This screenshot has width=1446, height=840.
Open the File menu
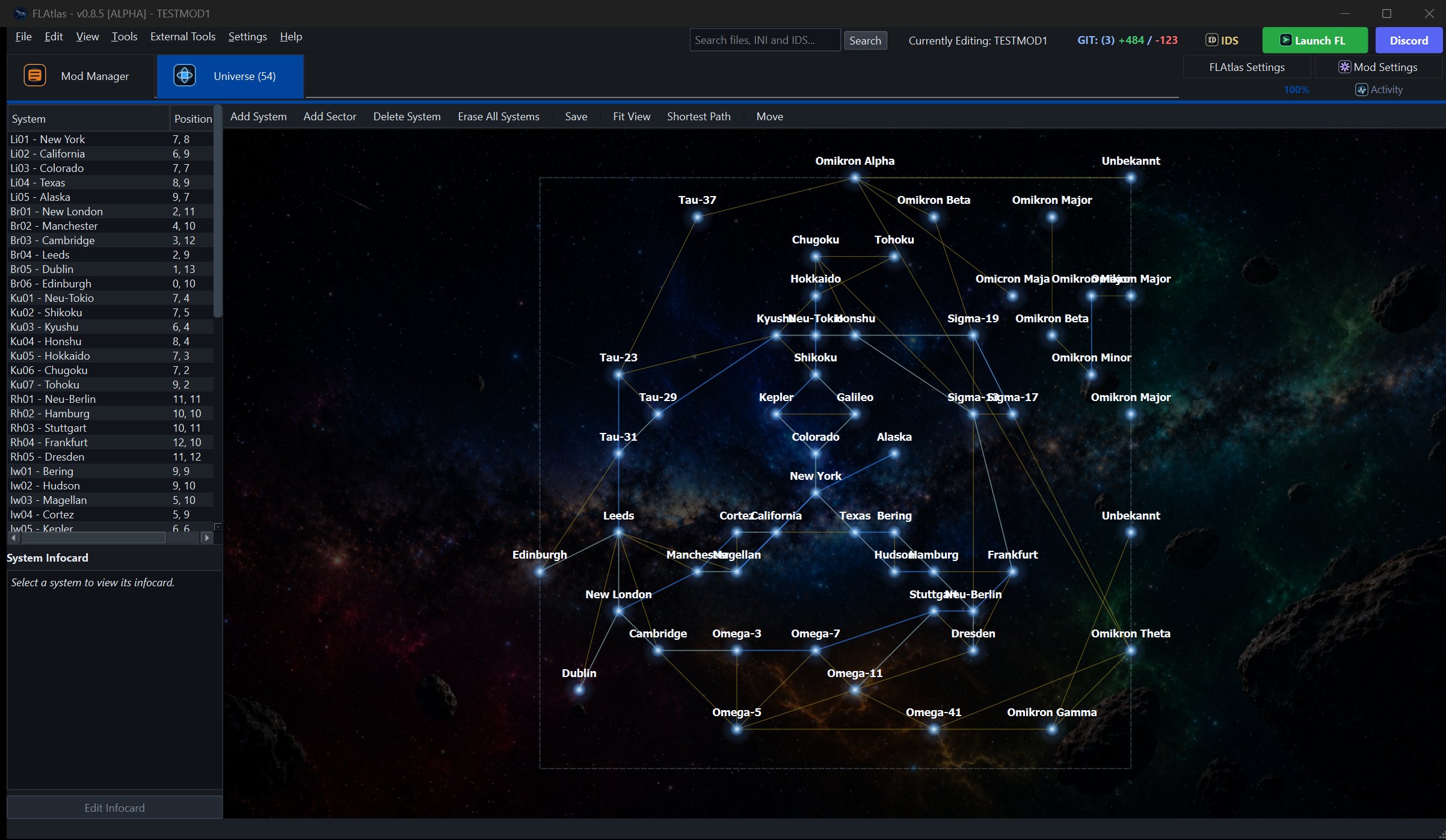23,37
